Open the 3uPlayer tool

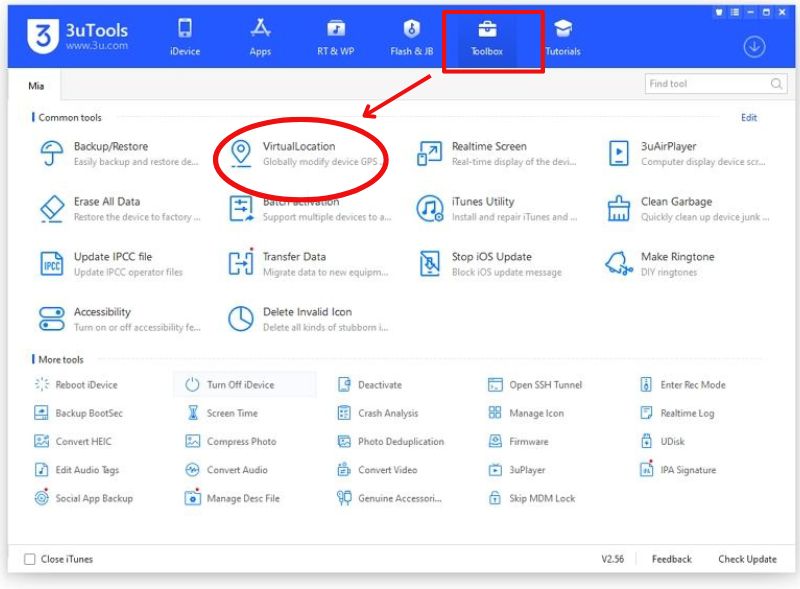(x=517, y=470)
